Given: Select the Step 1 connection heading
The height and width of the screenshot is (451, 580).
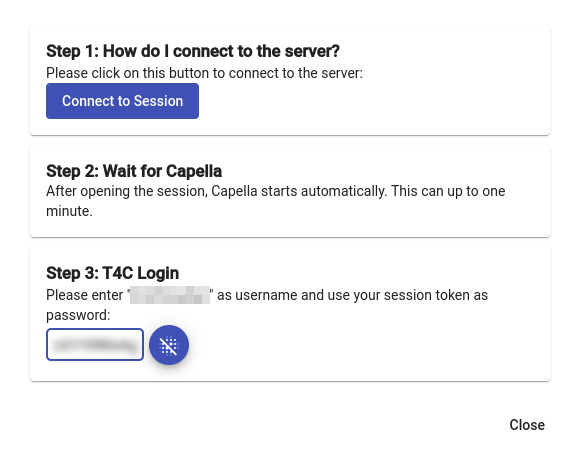Looking at the screenshot, I should coord(193,51).
